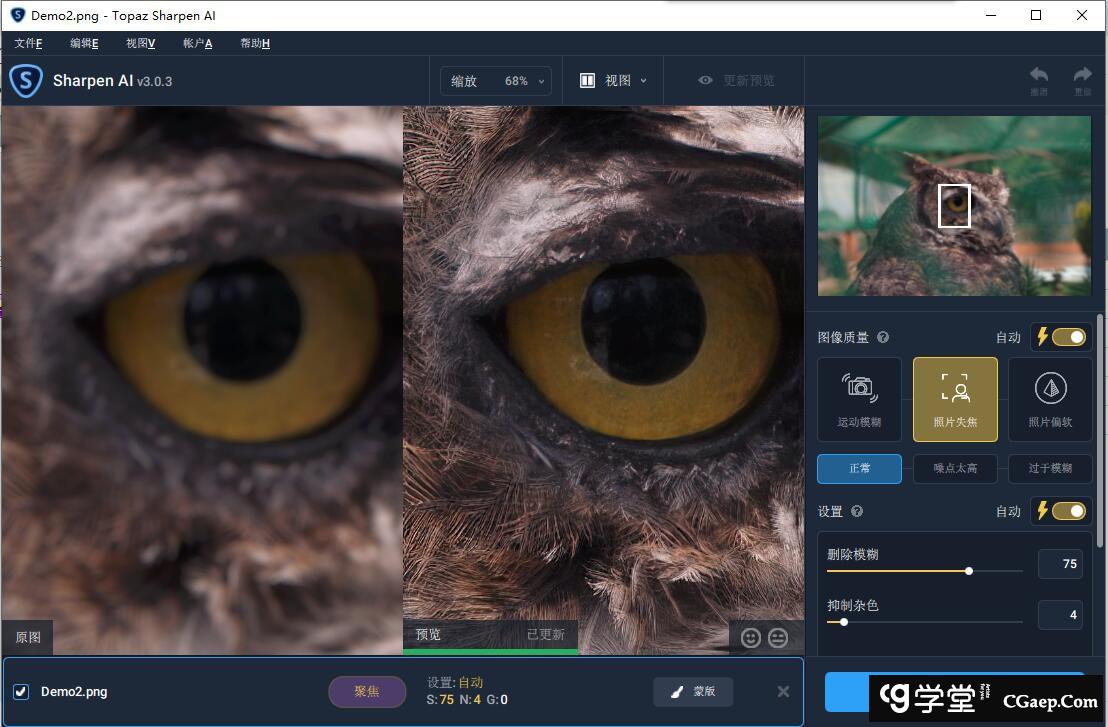Image resolution: width=1108 pixels, height=727 pixels.
Task: Click the 蒙版 (Mask) button
Action: 693,691
